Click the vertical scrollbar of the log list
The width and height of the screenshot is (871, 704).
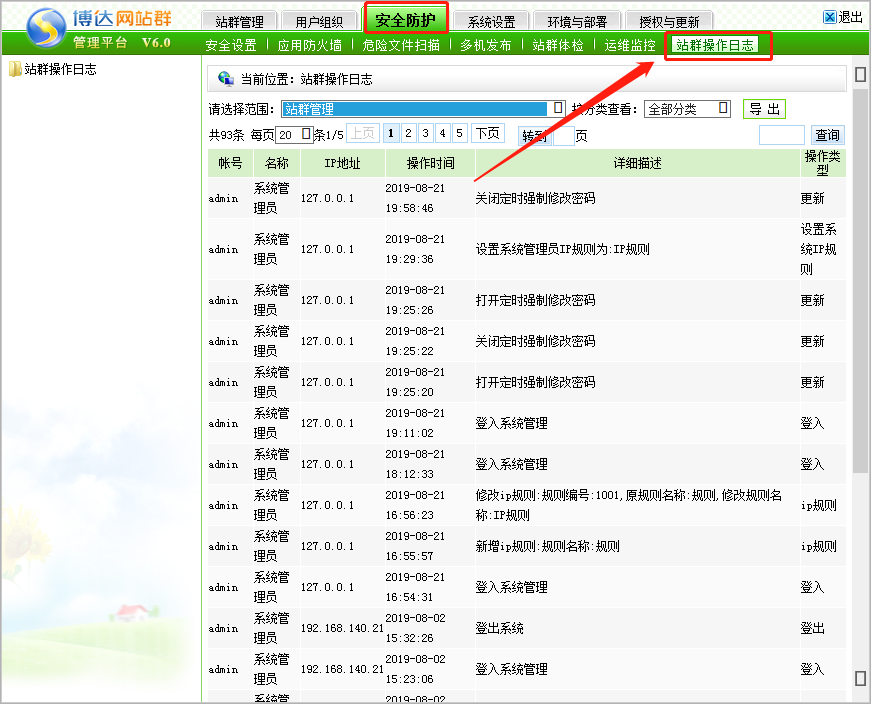[860, 300]
